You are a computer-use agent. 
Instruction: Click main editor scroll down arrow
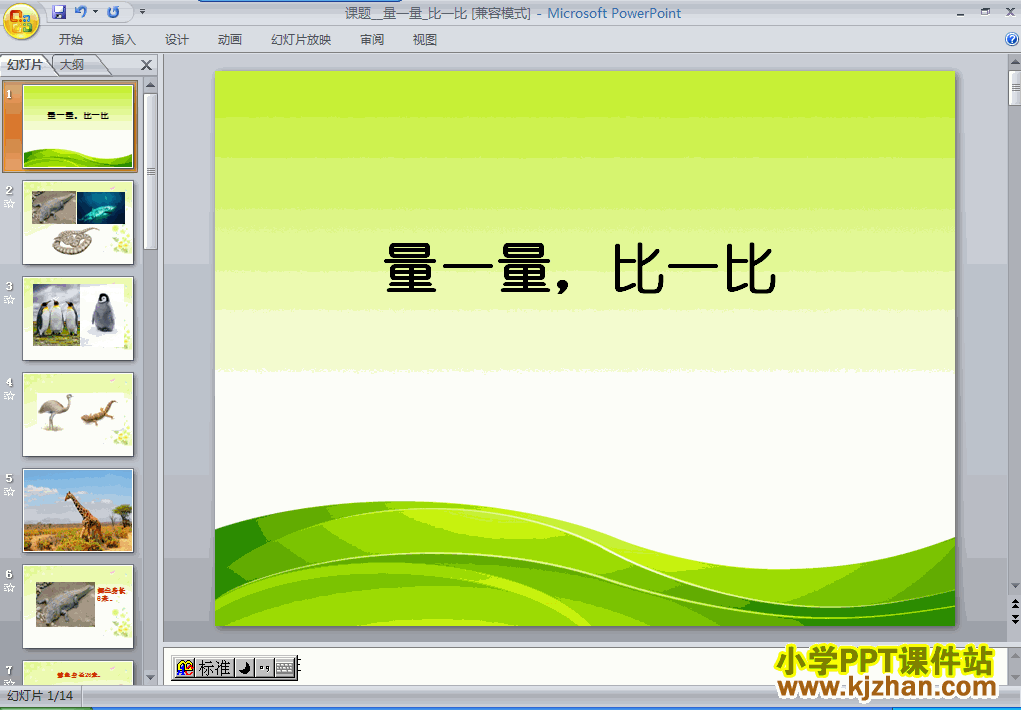pyautogui.click(x=1014, y=586)
